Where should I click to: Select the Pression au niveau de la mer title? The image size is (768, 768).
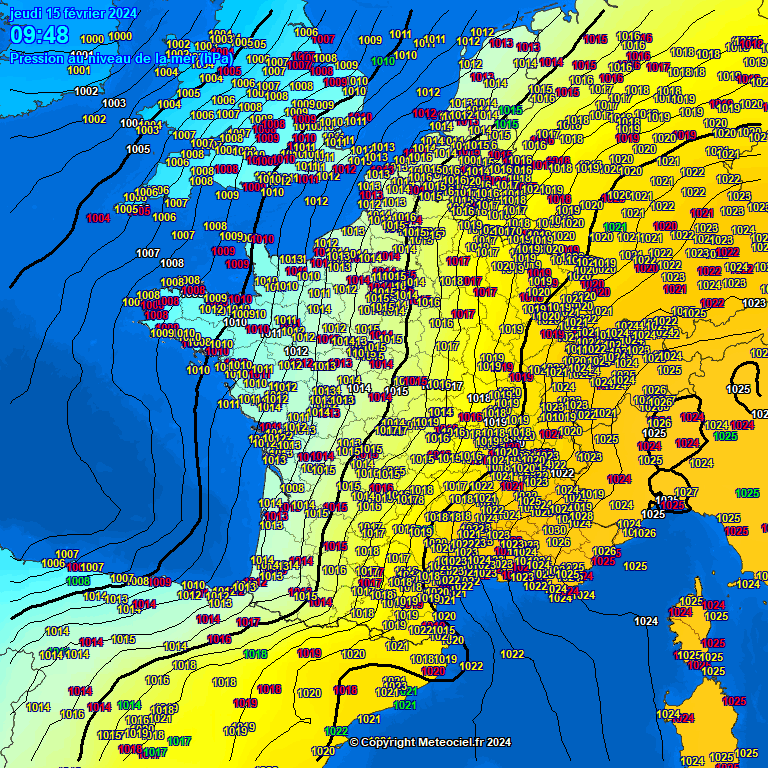(120, 58)
